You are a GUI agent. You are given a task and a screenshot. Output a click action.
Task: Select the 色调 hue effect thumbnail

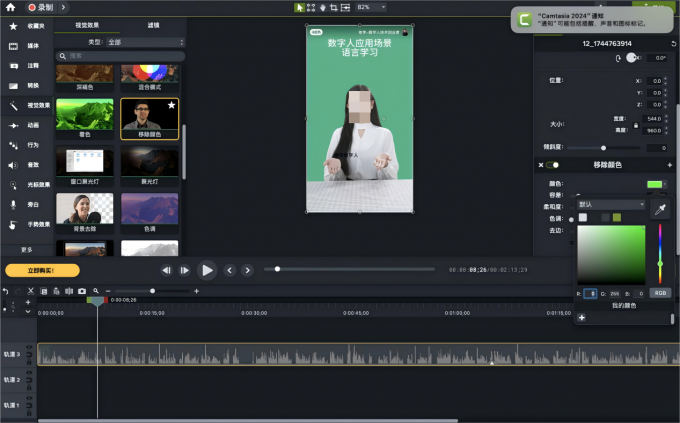tap(150, 213)
